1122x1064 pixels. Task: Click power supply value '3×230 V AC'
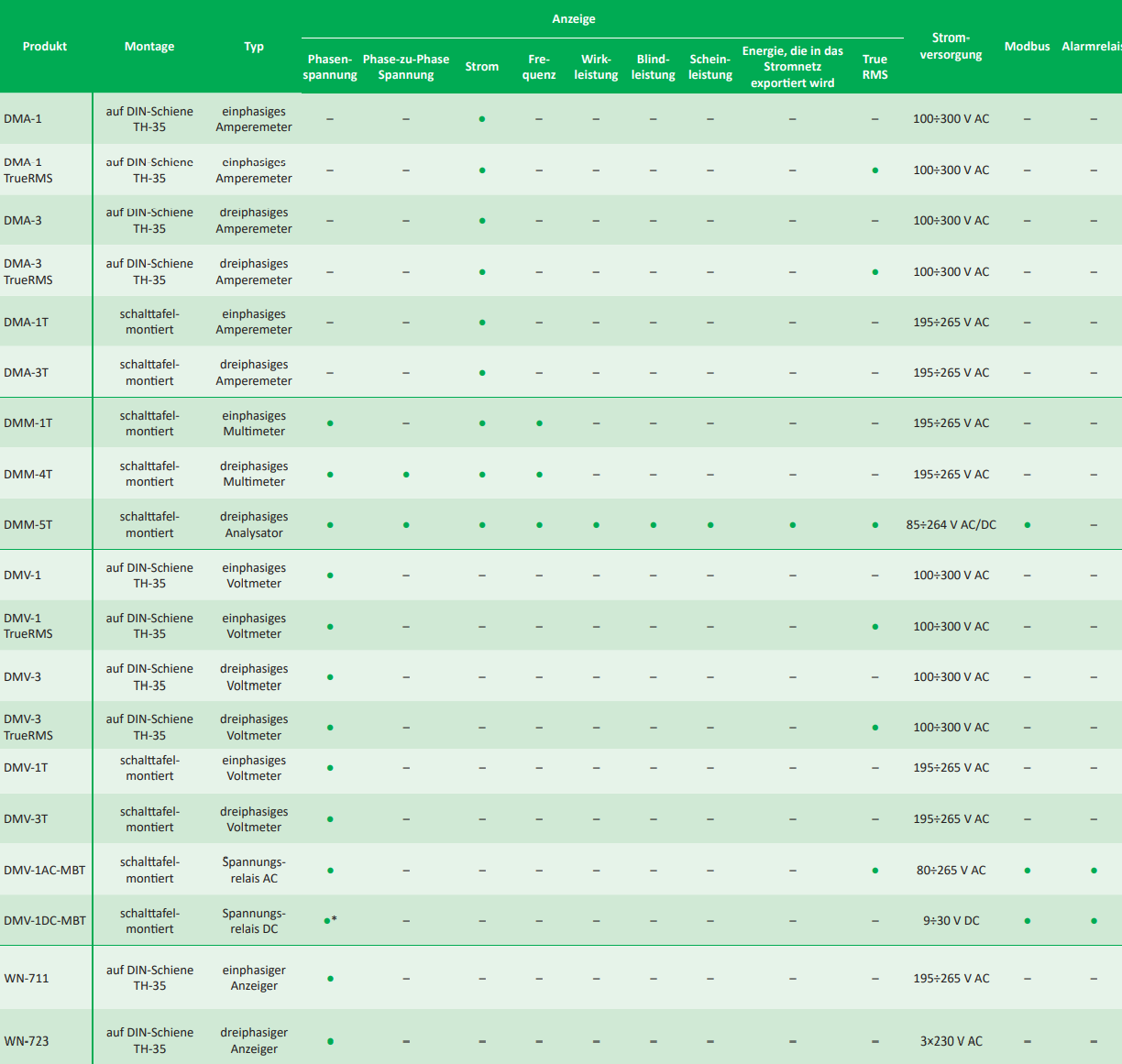tap(951, 1042)
